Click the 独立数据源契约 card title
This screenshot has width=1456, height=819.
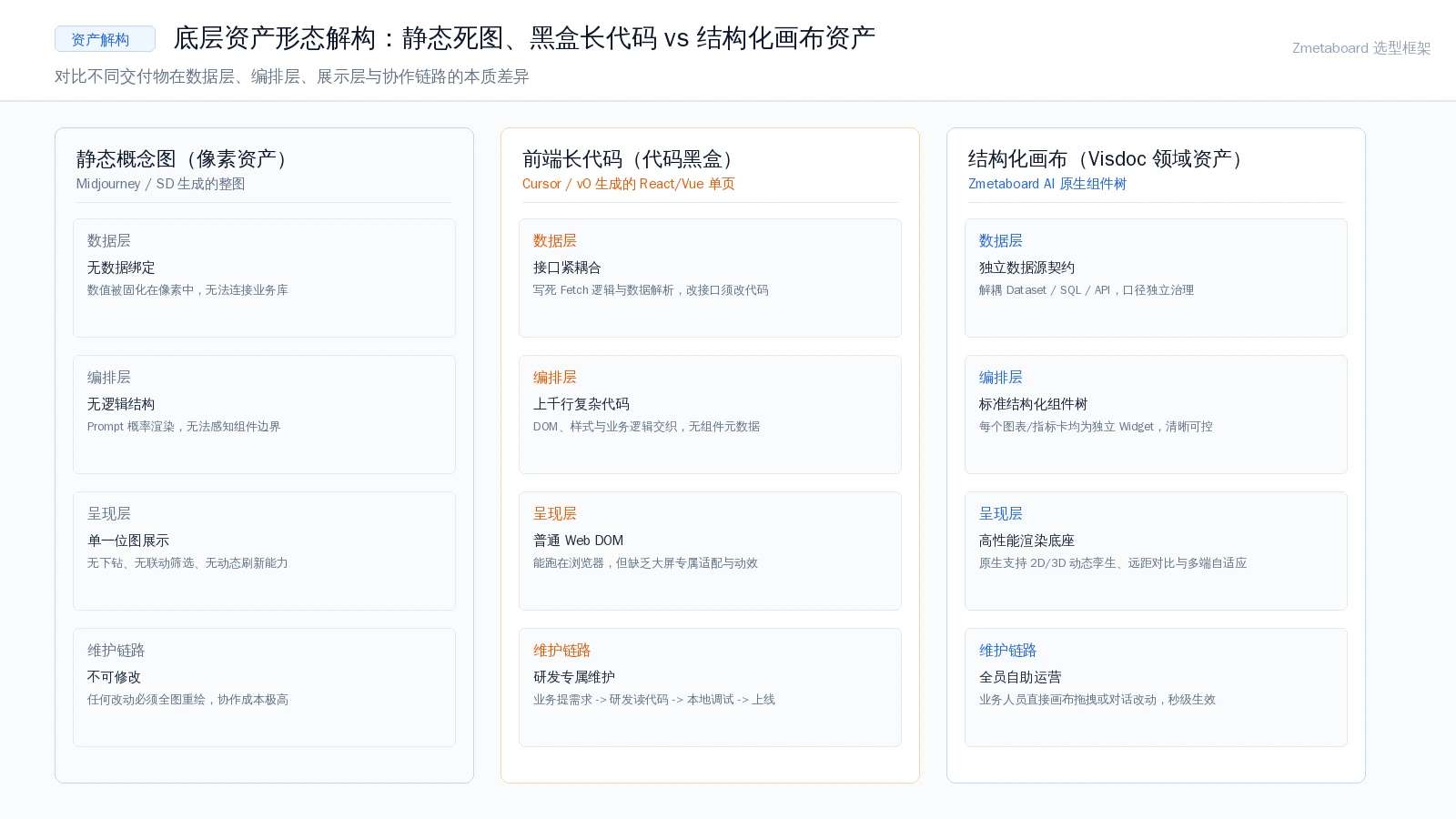coord(1027,268)
